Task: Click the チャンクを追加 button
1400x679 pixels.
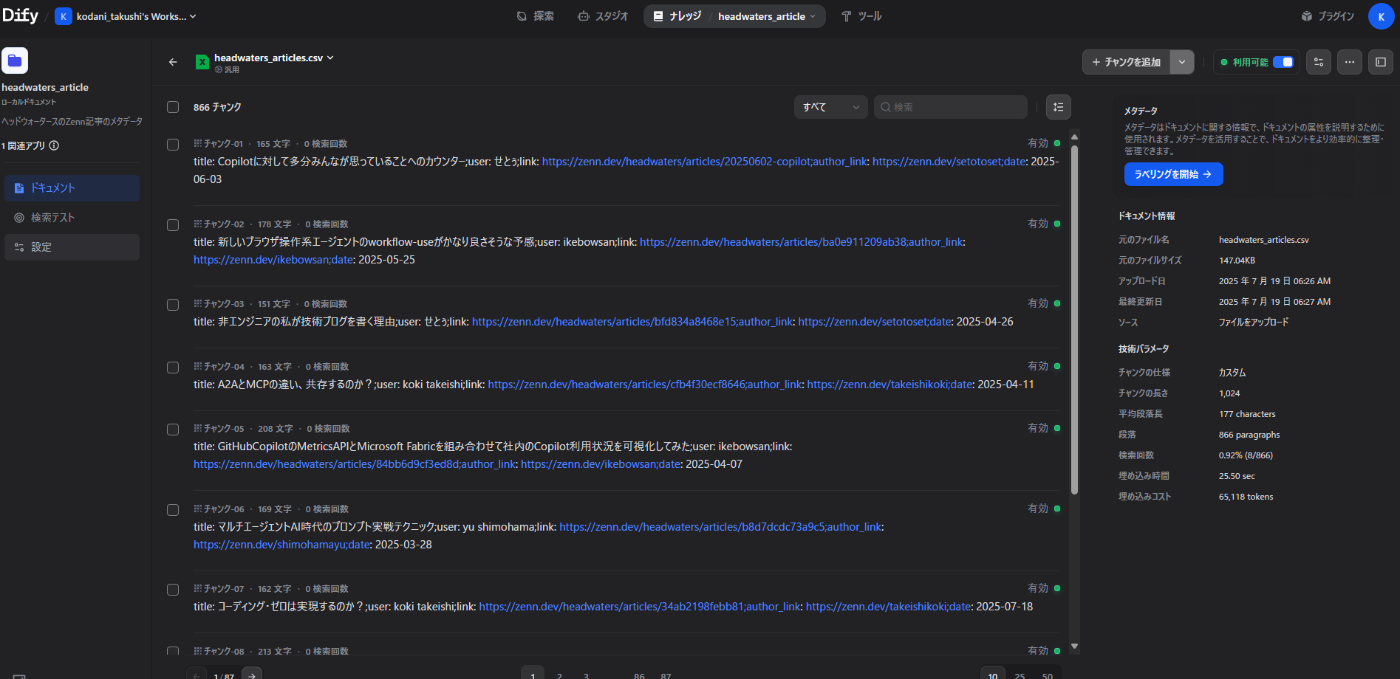Action: 1126,62
